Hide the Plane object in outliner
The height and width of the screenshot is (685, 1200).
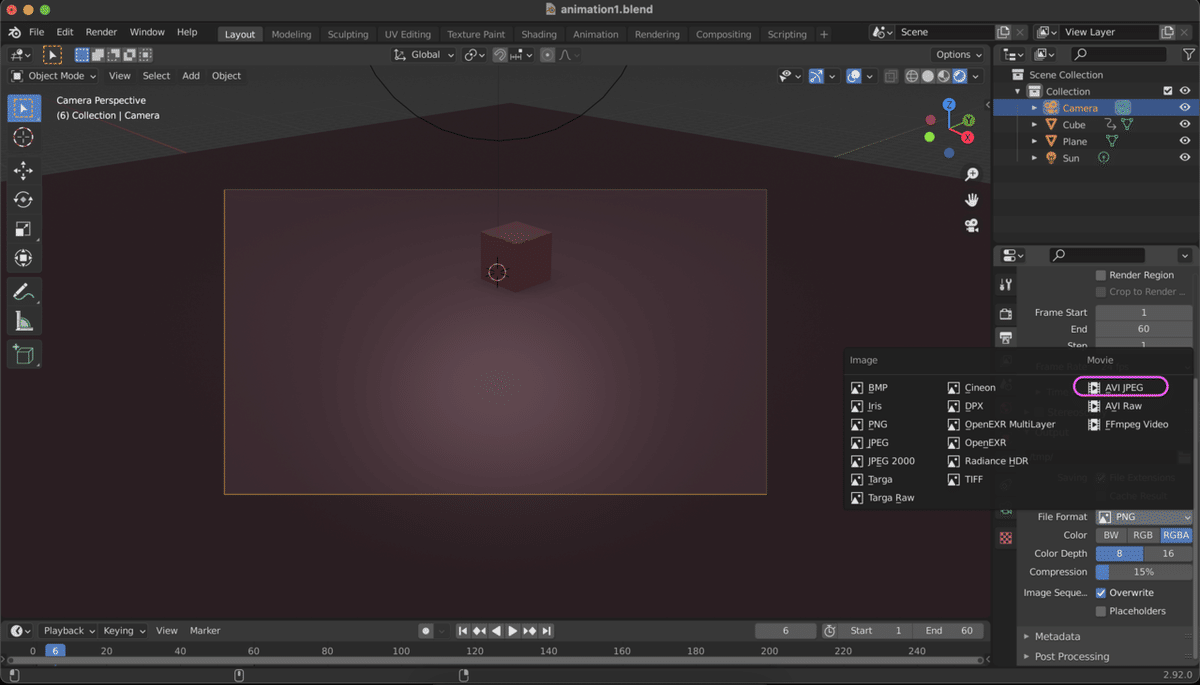(x=1185, y=142)
